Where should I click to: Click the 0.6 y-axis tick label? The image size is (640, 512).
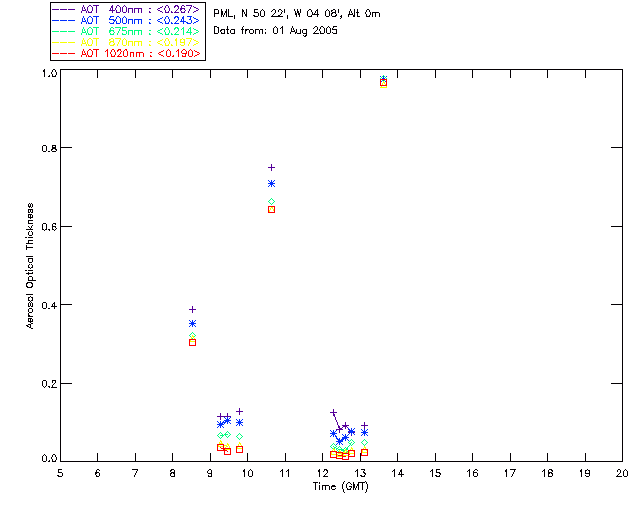tap(49, 227)
